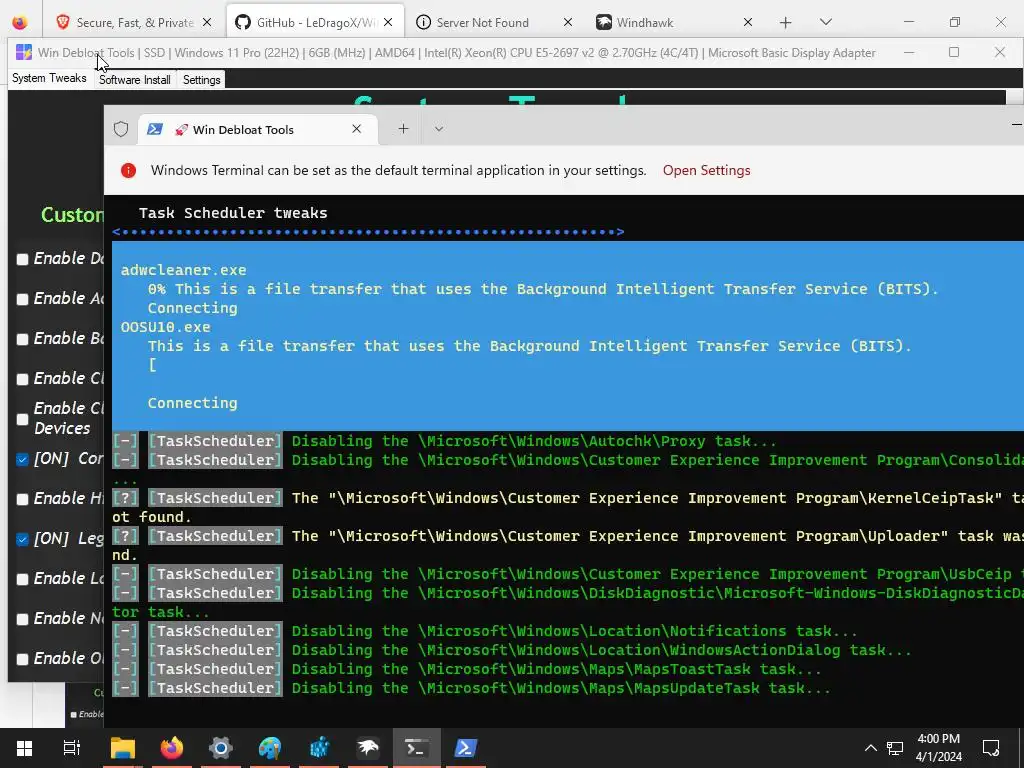Screen dimensions: 1024x768
Task: Open the Windows Start menu
Action: tap(24, 748)
